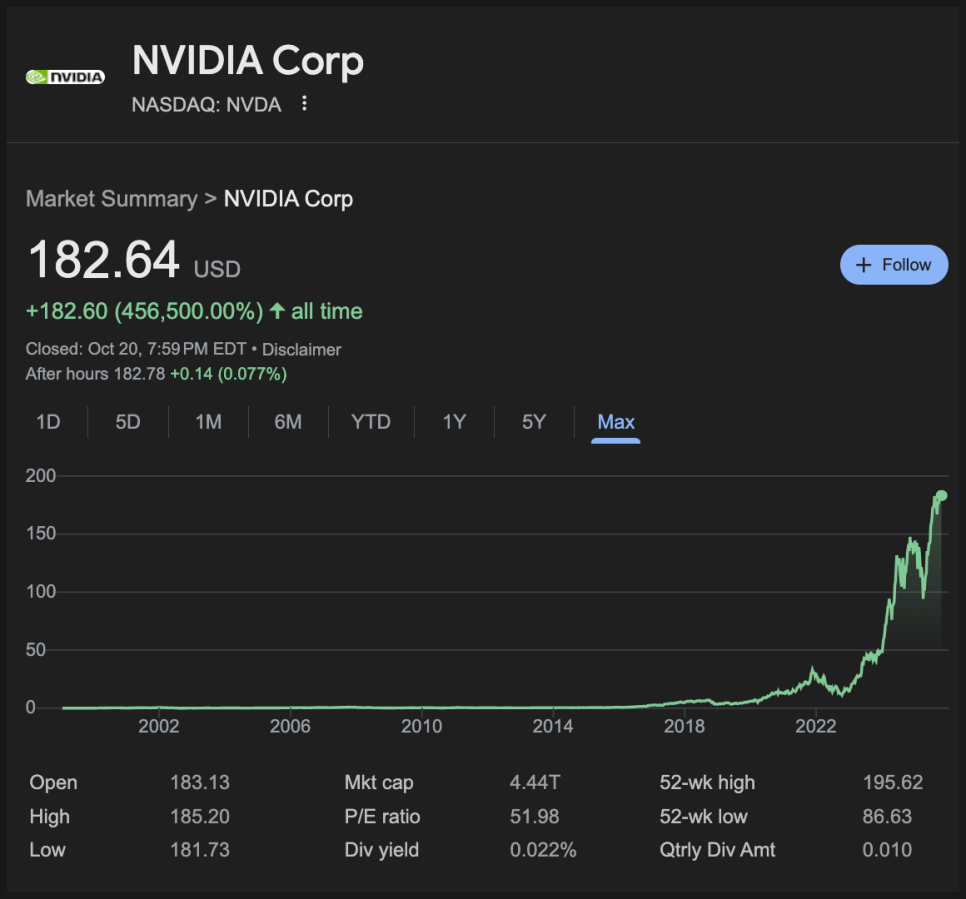Click the chart's current price endpoint dot
The height and width of the screenshot is (899, 966).
pos(941,496)
